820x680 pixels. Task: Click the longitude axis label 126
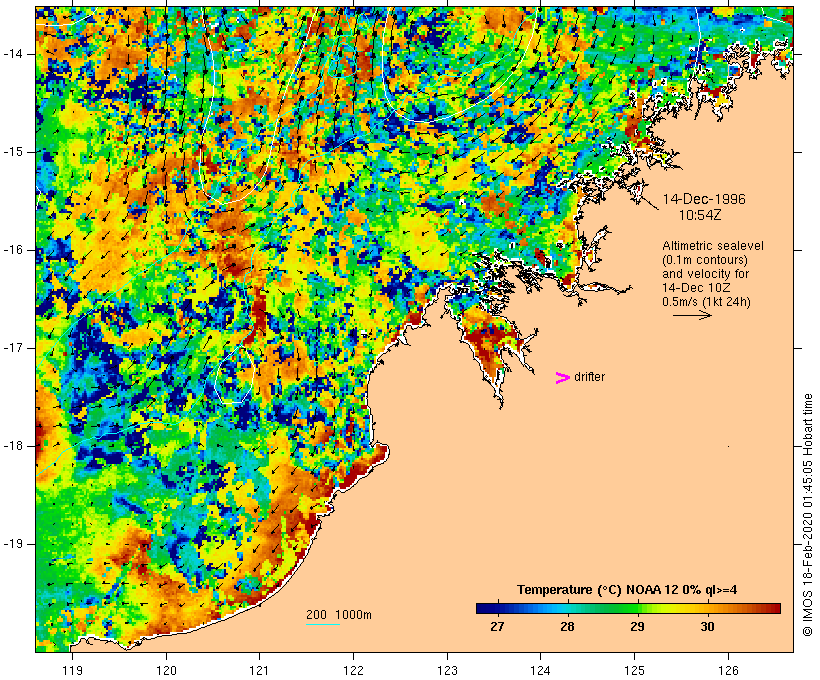pos(728,670)
